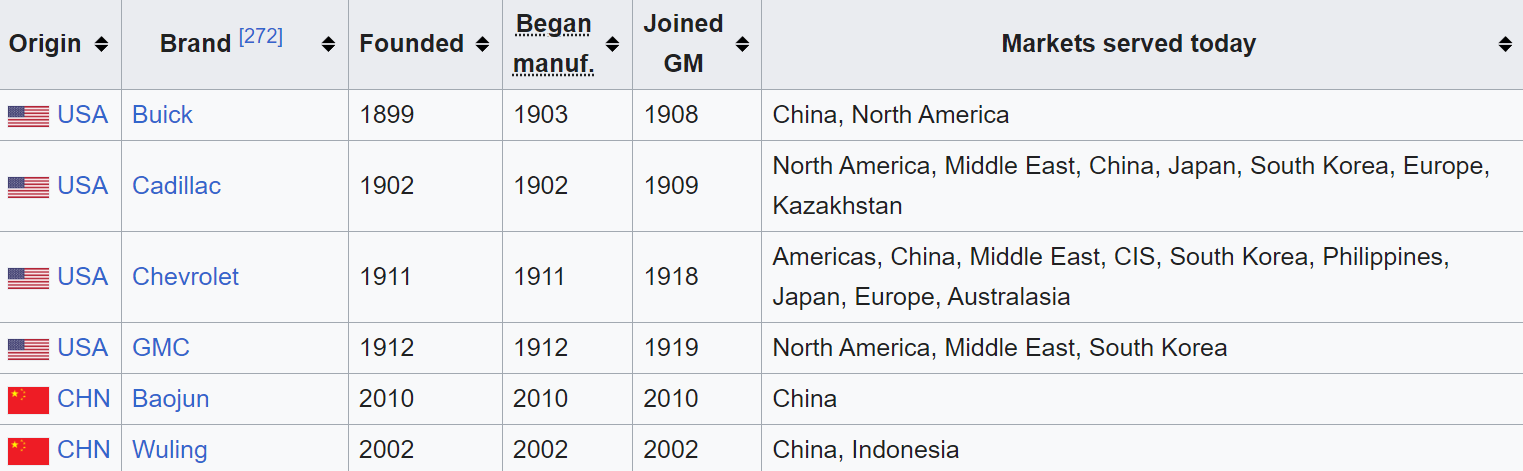Image resolution: width=1523 pixels, height=471 pixels.
Task: Open the GMC brand link
Action: (x=160, y=348)
